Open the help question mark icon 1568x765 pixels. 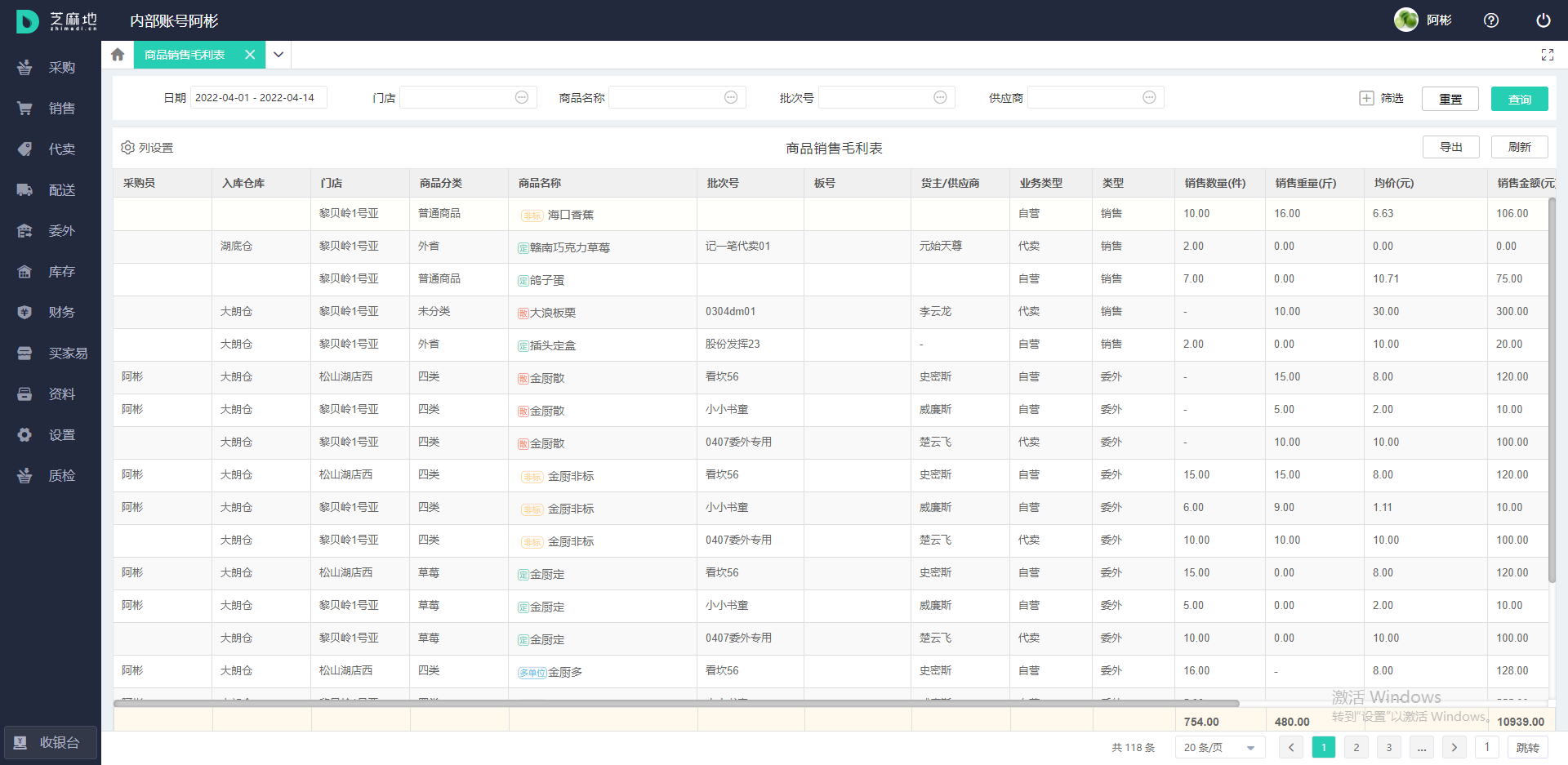1491,20
